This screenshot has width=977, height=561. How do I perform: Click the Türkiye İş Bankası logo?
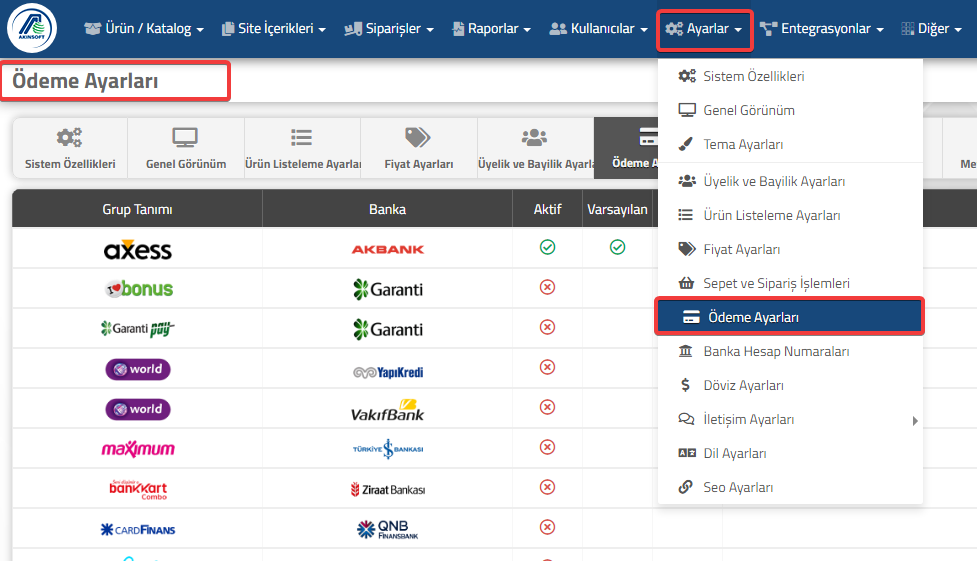[x=388, y=449]
